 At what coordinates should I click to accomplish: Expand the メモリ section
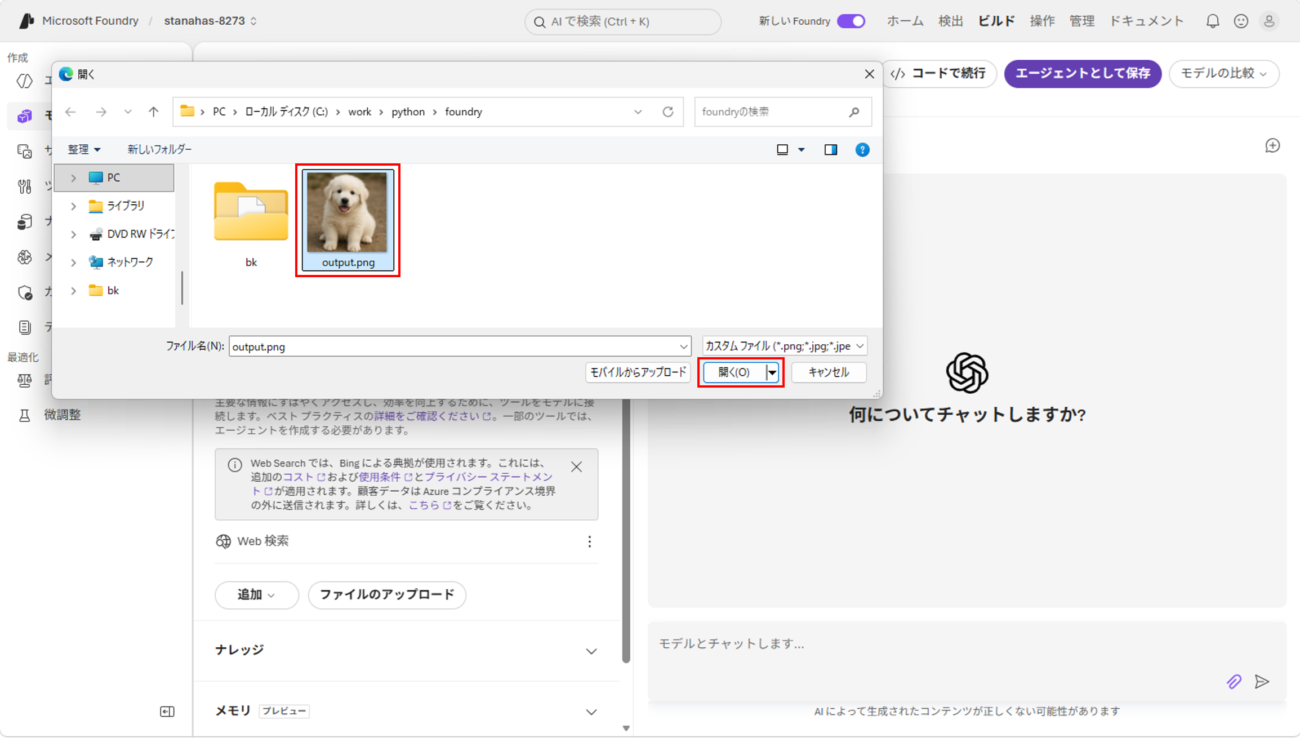591,712
